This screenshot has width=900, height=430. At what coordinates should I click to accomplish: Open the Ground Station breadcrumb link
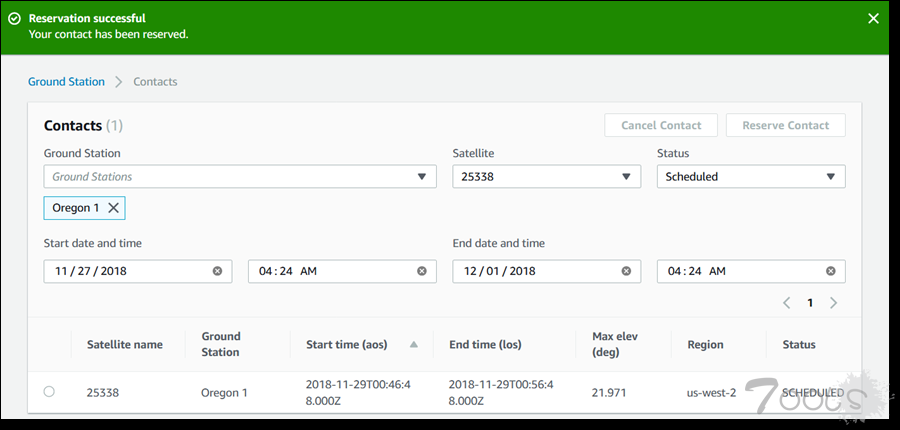point(66,81)
